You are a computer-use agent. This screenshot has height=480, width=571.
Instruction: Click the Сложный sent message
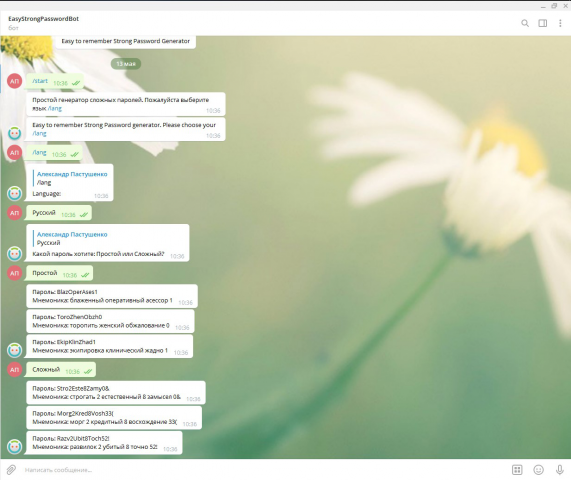pyautogui.click(x=61, y=370)
